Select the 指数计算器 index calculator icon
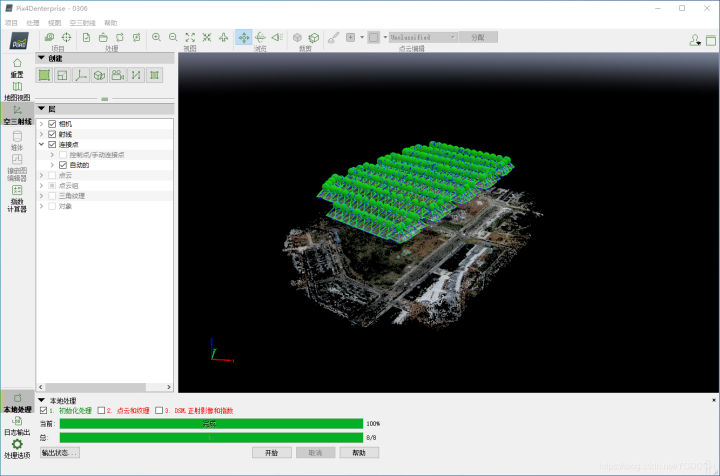Image resolution: width=720 pixels, height=476 pixels. 17,190
